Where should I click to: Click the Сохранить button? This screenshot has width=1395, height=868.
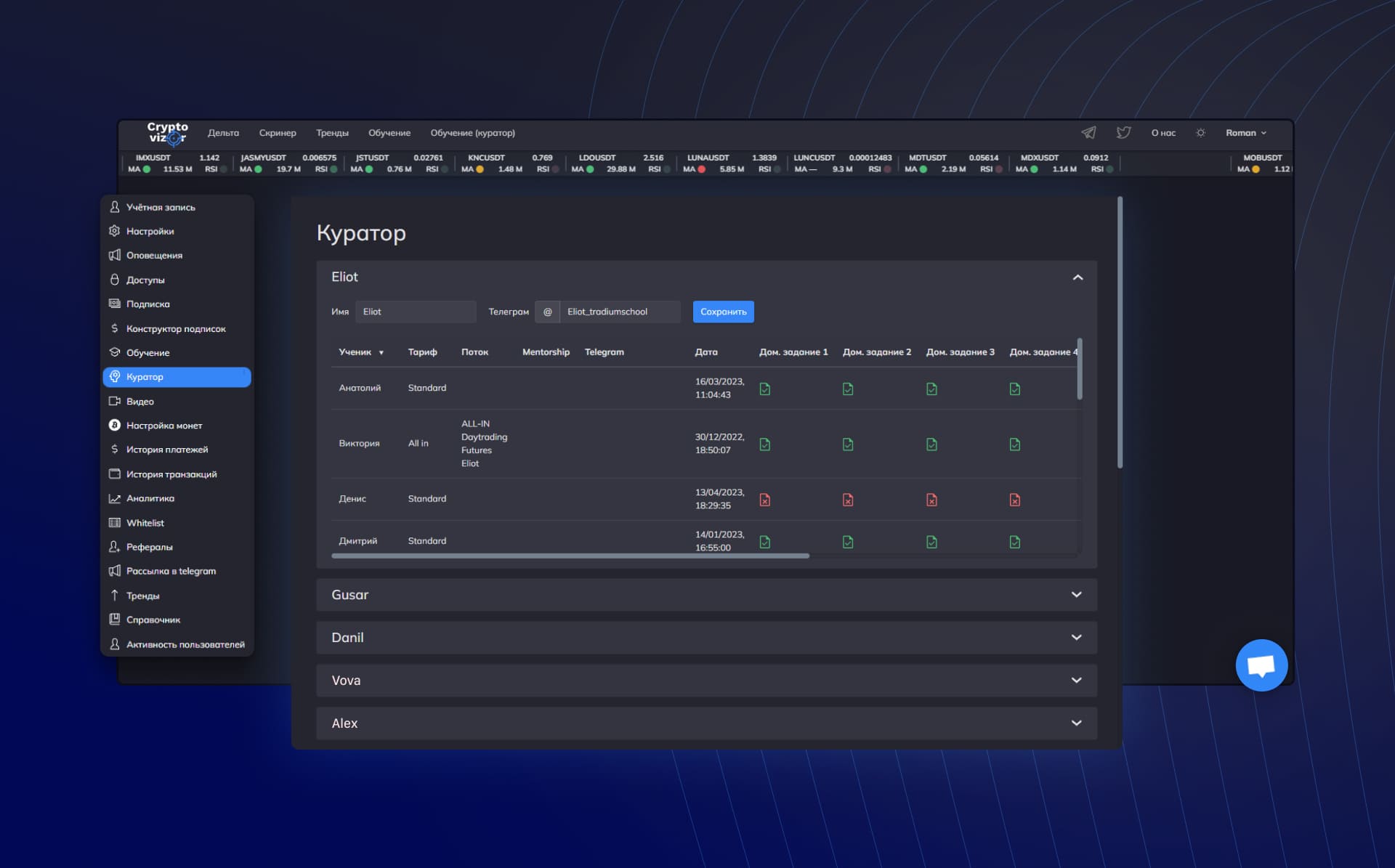point(723,312)
